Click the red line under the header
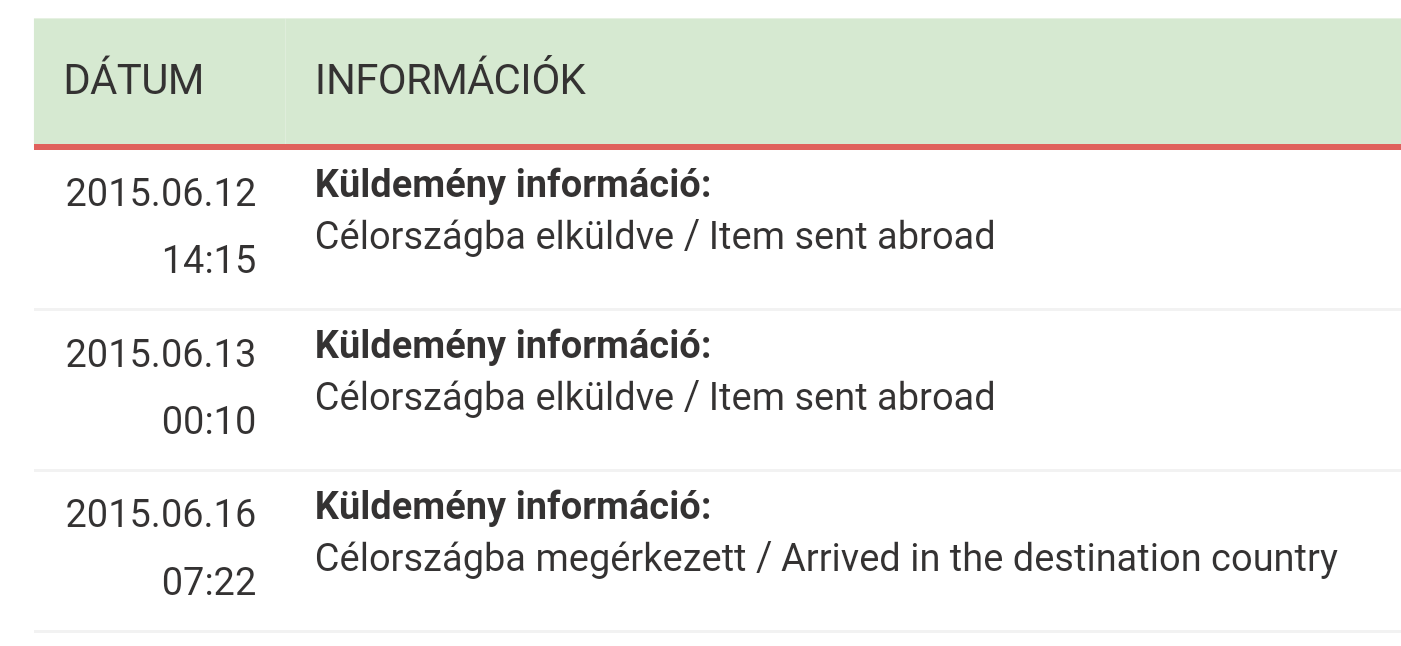 tap(717, 147)
